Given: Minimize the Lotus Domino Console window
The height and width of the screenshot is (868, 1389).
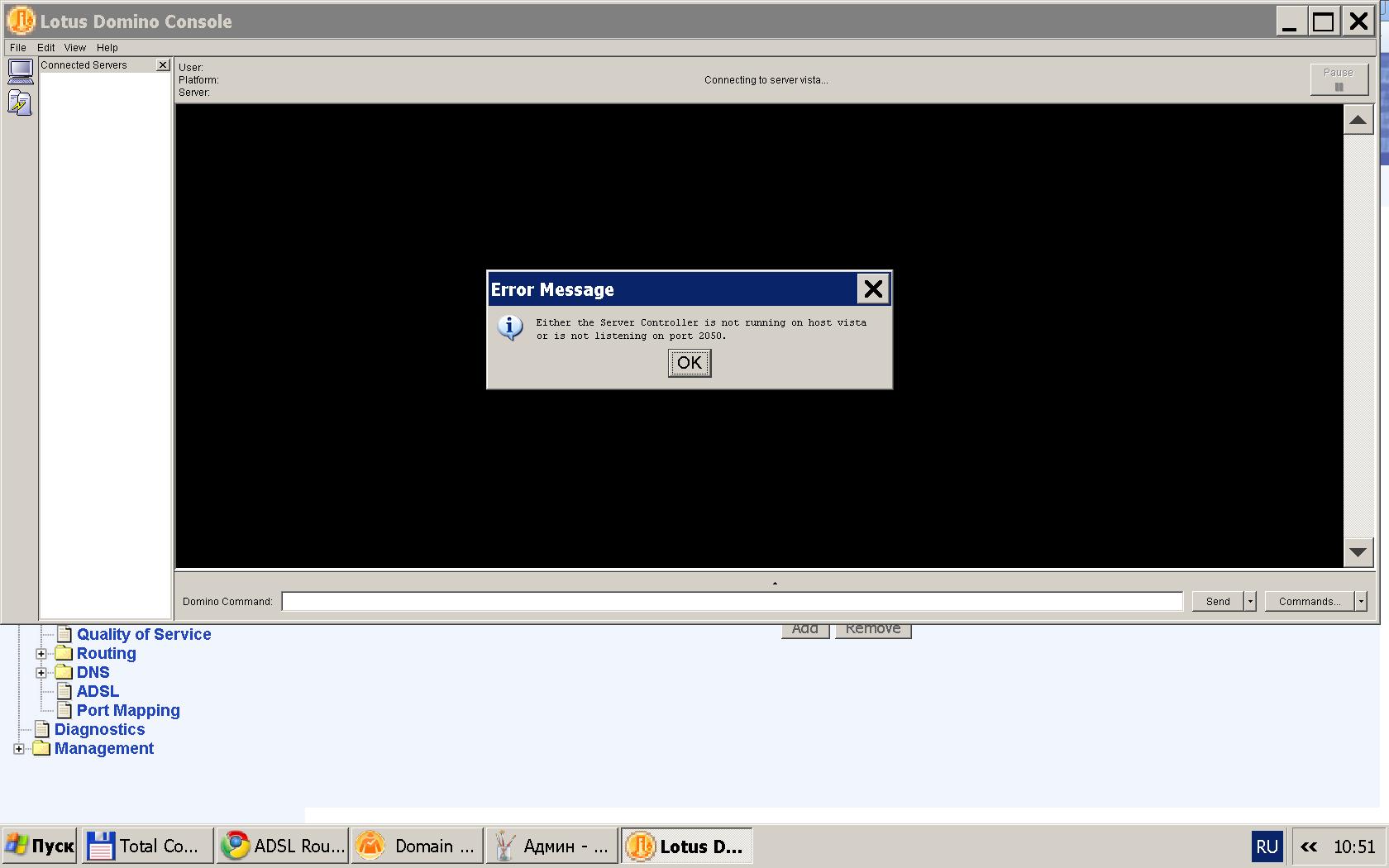Looking at the screenshot, I should coord(1290,21).
